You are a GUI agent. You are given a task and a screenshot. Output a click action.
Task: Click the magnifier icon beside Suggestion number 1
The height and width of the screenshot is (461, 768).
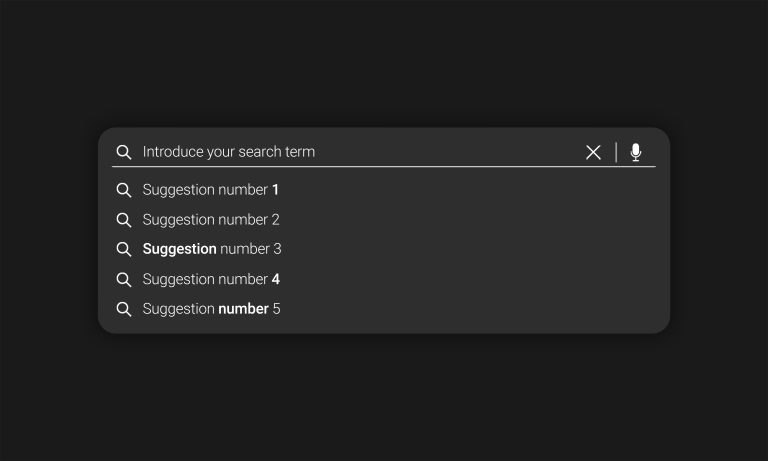tap(124, 190)
